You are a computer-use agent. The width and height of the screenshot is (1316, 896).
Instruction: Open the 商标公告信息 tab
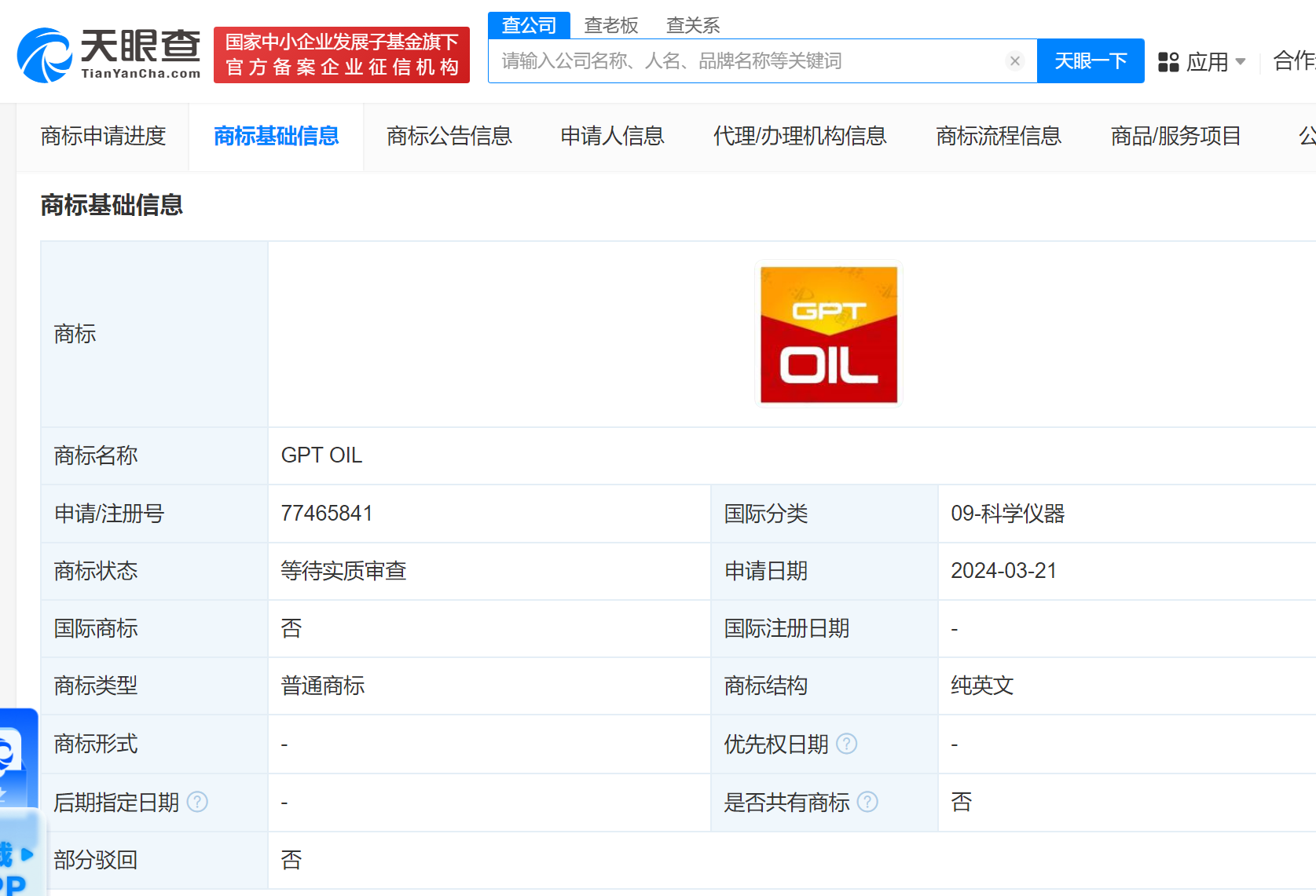click(449, 137)
